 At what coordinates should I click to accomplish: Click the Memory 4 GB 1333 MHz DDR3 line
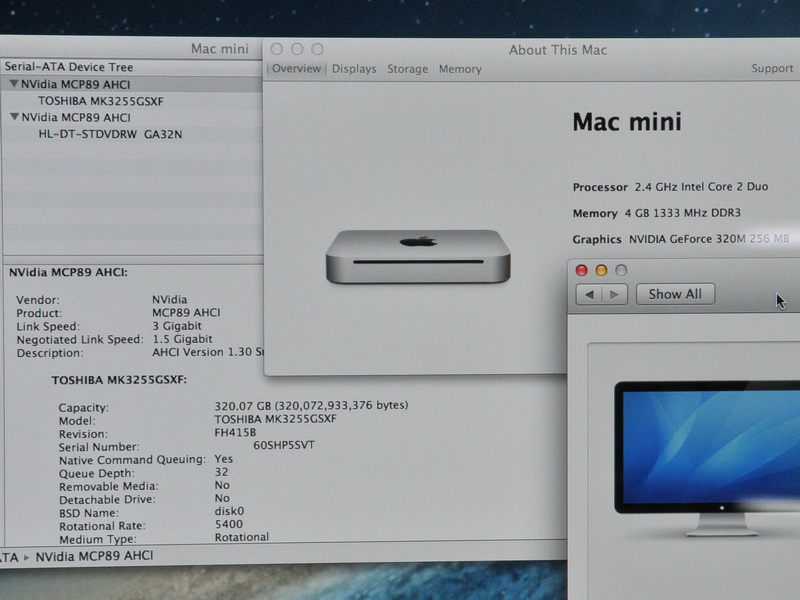pyautogui.click(x=657, y=213)
